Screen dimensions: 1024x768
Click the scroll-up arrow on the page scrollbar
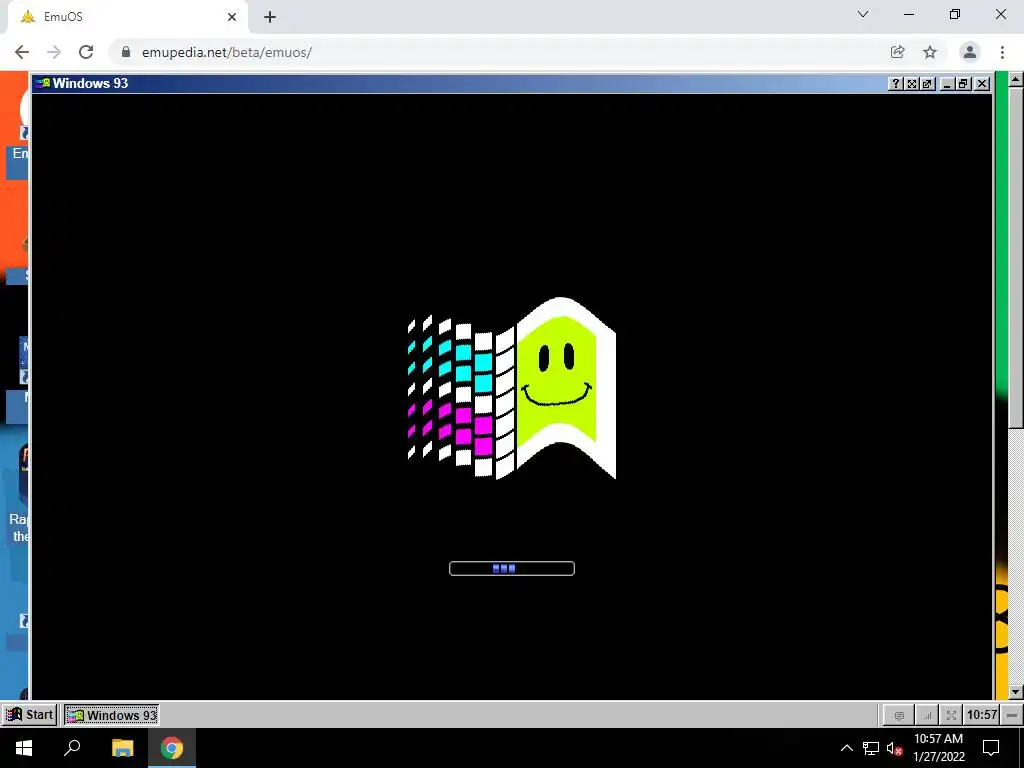click(x=1015, y=79)
